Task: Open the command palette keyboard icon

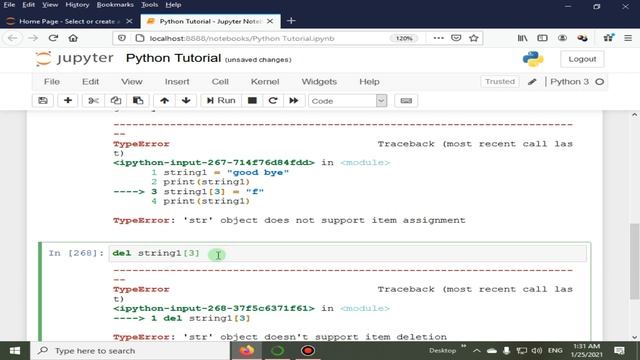Action: (406, 100)
